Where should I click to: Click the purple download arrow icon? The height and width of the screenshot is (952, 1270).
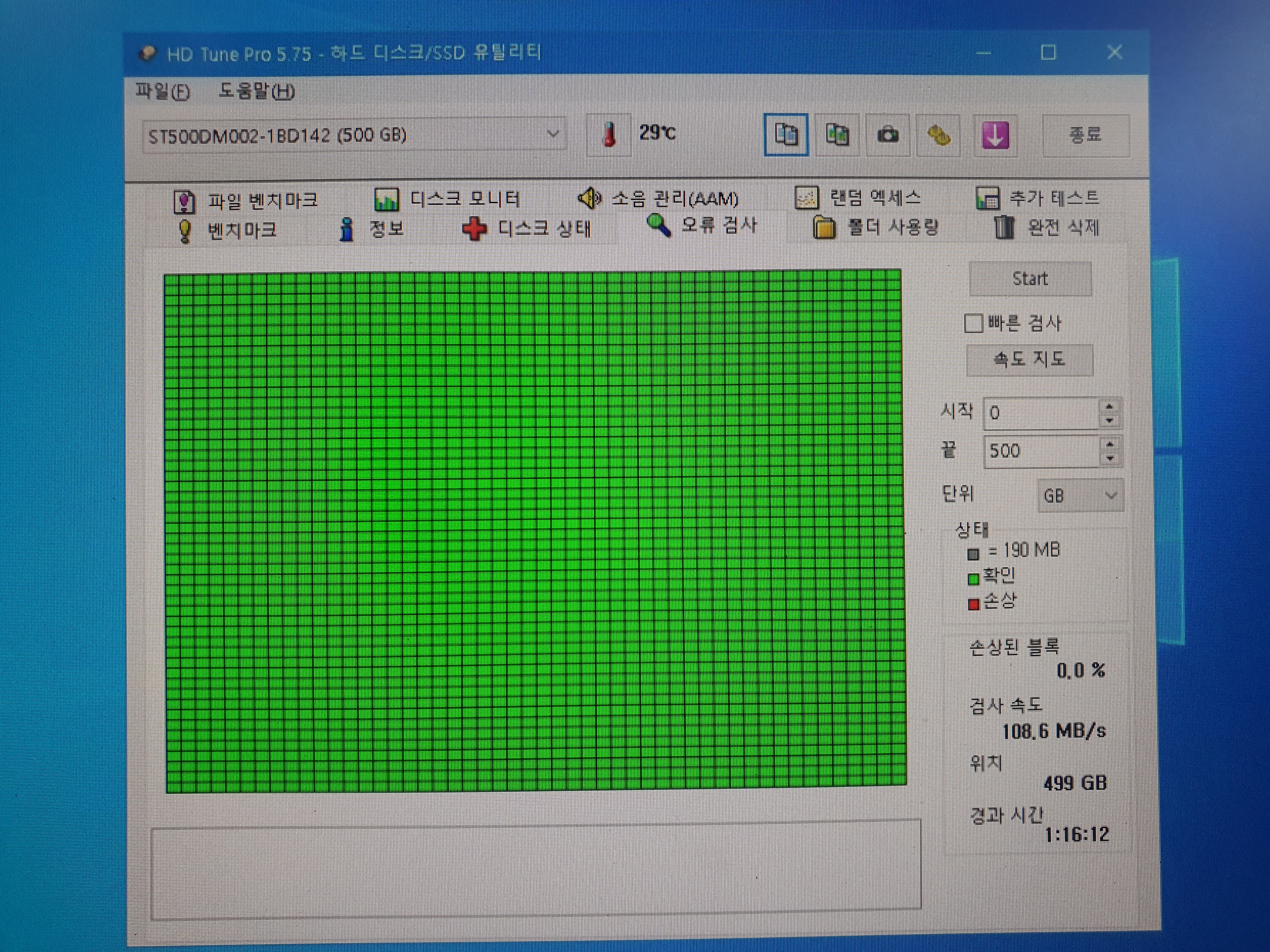point(995,136)
